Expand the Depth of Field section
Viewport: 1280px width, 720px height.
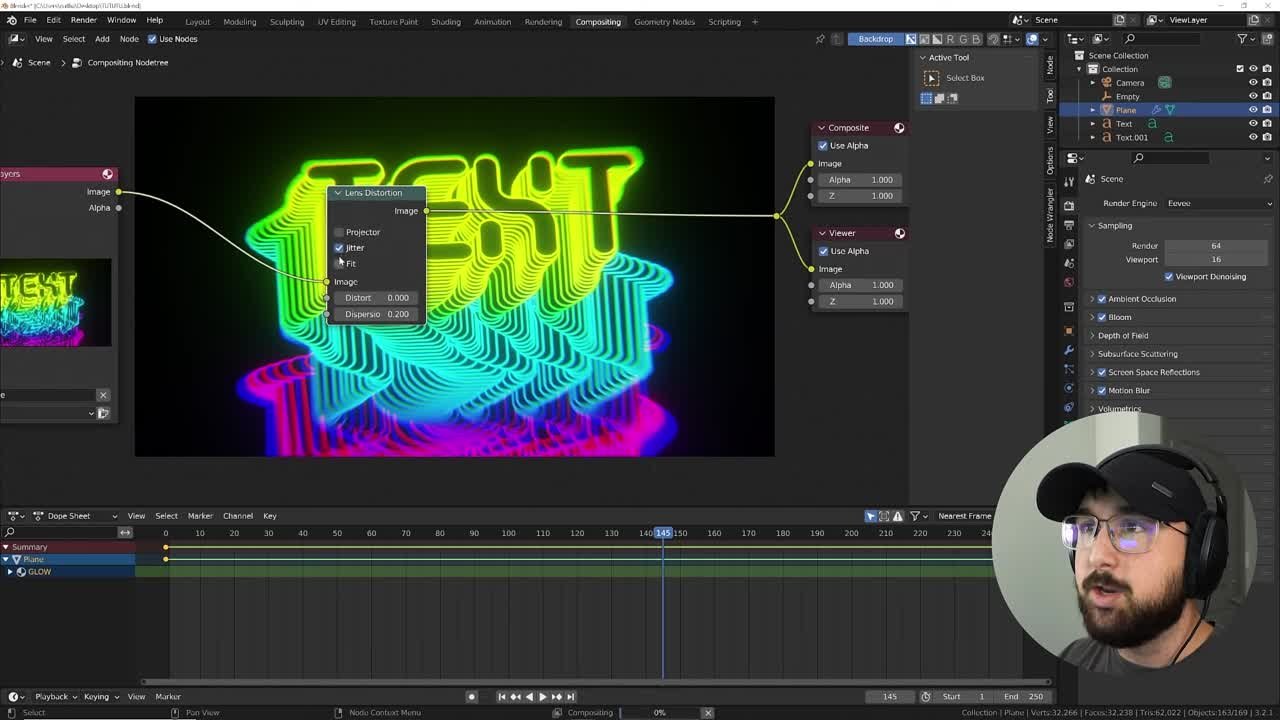[x=1091, y=335]
